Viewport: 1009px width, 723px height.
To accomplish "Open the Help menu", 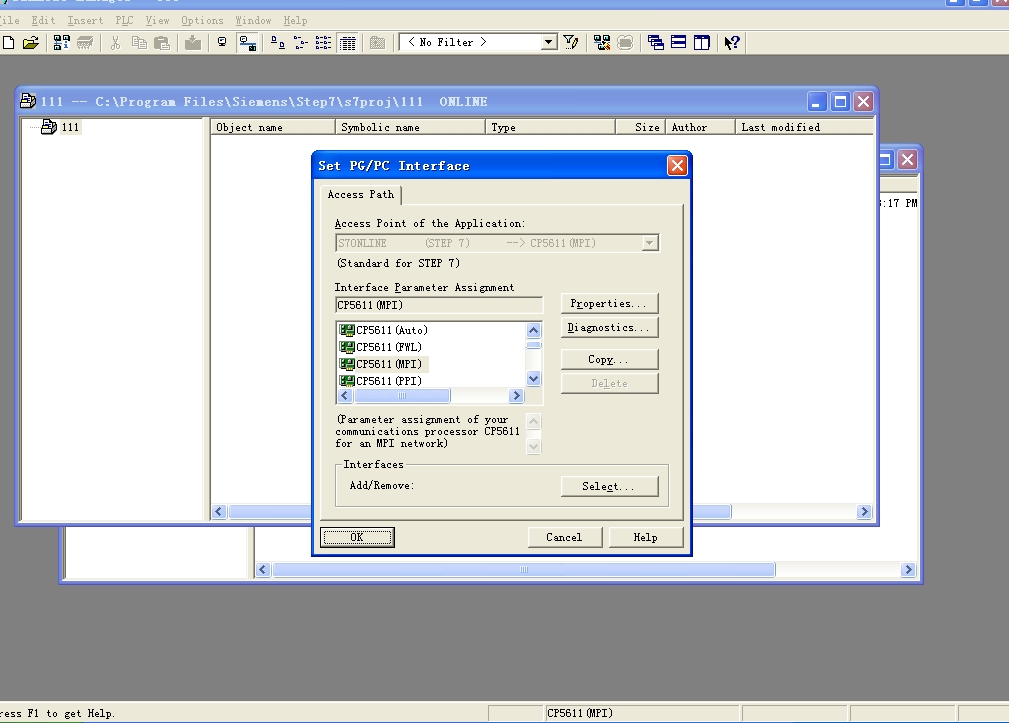I will [x=295, y=21].
